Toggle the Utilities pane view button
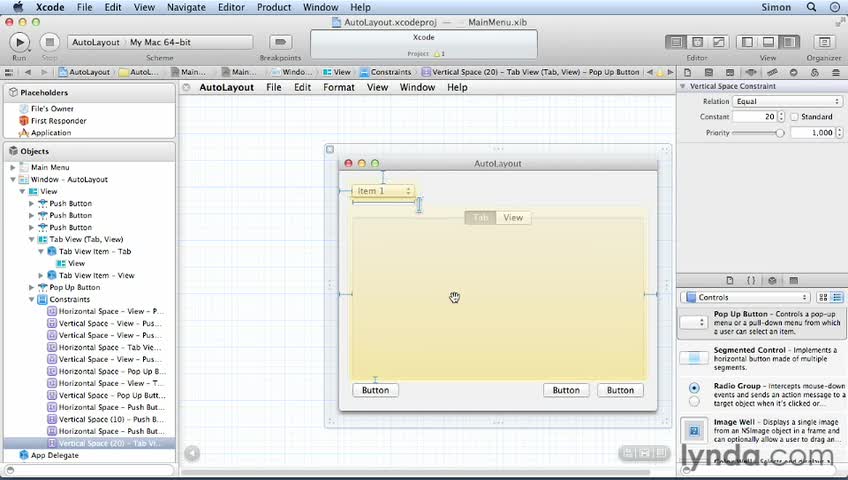 coord(790,42)
